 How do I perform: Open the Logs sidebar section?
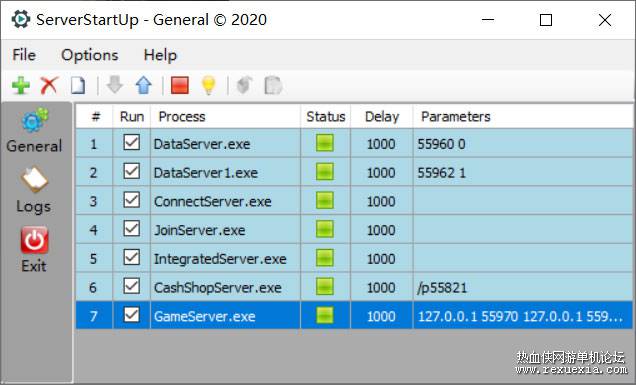coord(34,190)
